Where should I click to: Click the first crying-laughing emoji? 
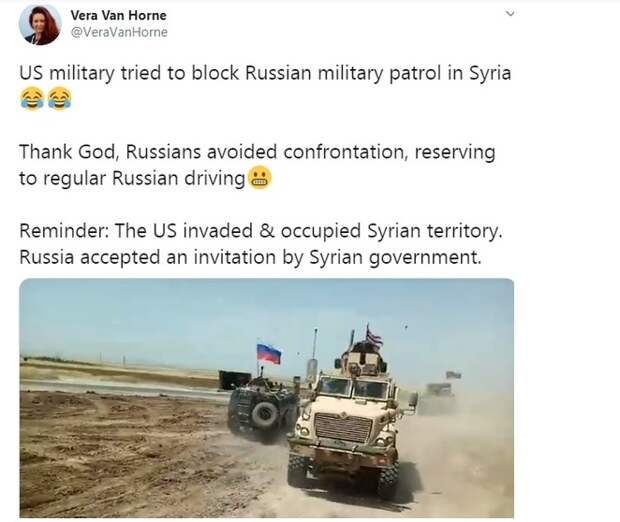point(32,98)
